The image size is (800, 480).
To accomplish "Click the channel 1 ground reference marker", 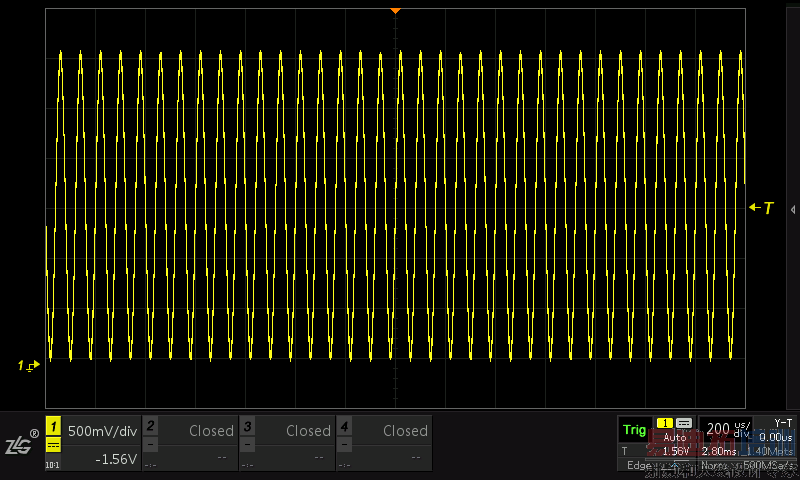I will coord(29,365).
